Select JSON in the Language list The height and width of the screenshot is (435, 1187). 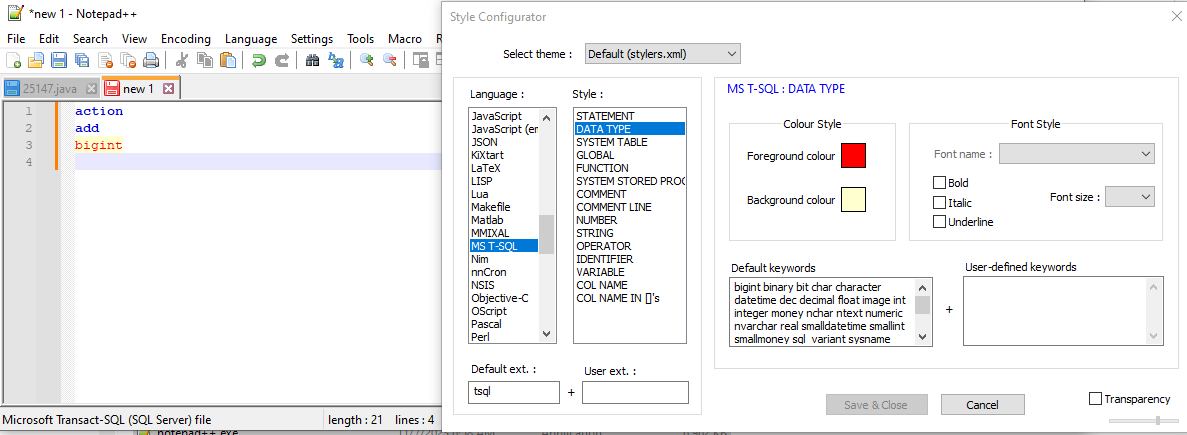click(x=503, y=141)
